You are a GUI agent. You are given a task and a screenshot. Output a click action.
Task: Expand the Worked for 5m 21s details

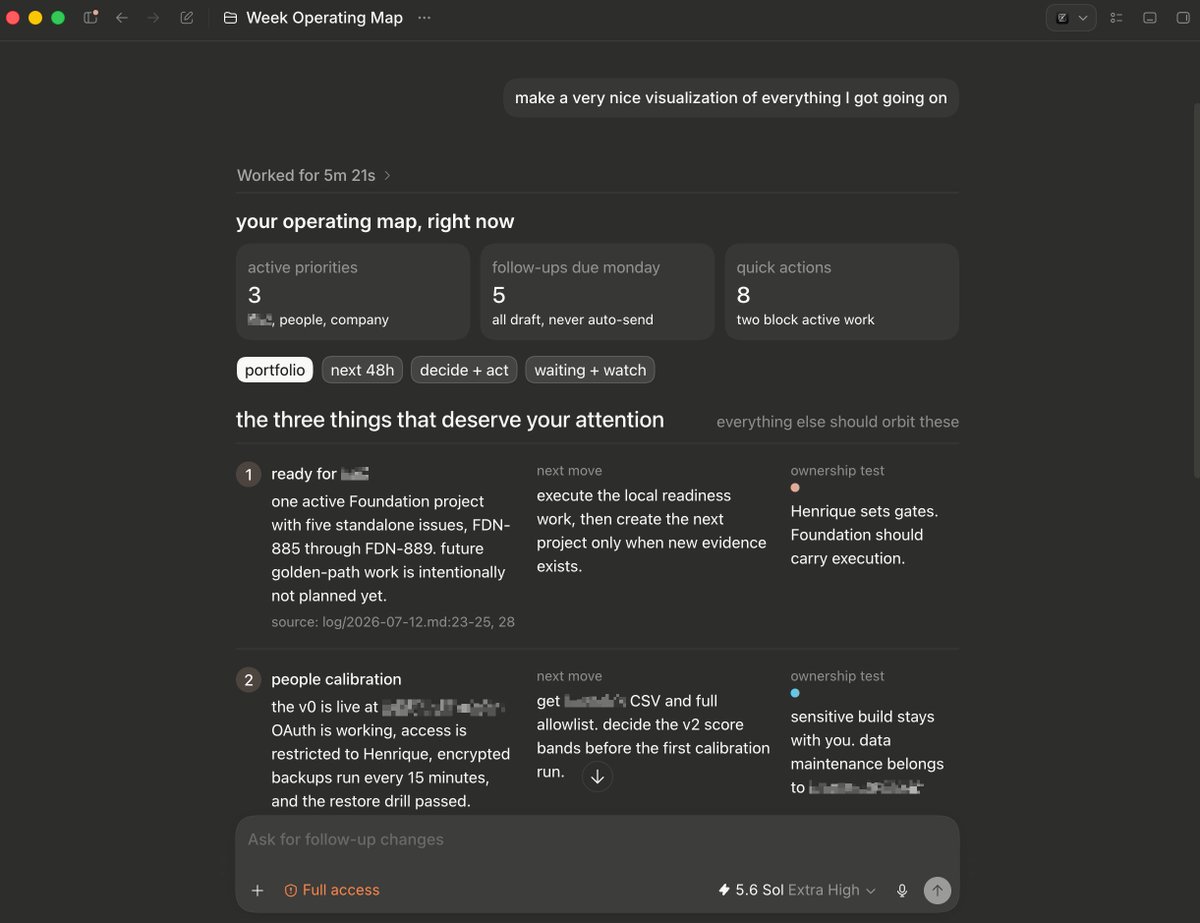pos(314,175)
